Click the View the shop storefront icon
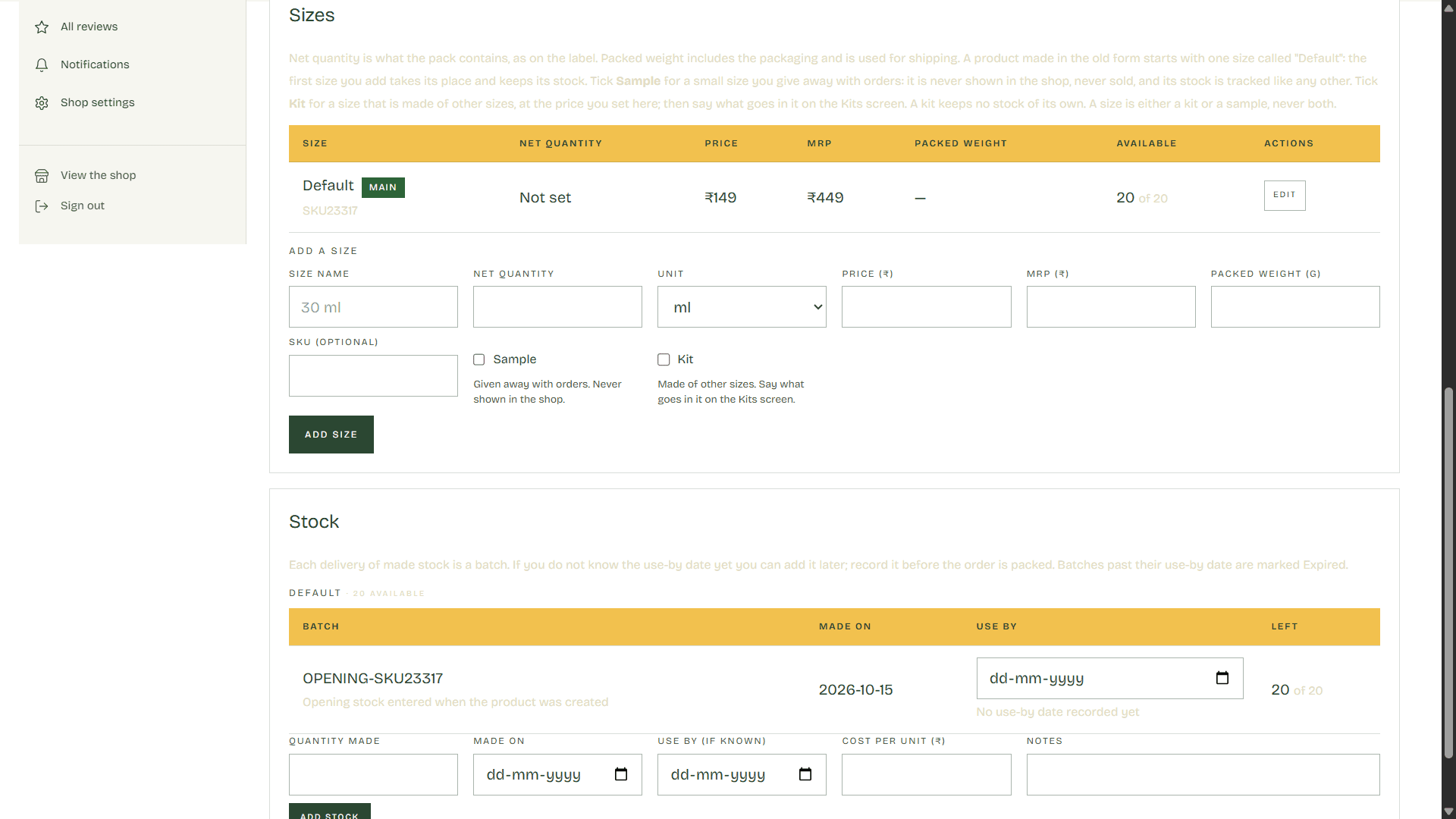This screenshot has height=819, width=1456. click(42, 176)
